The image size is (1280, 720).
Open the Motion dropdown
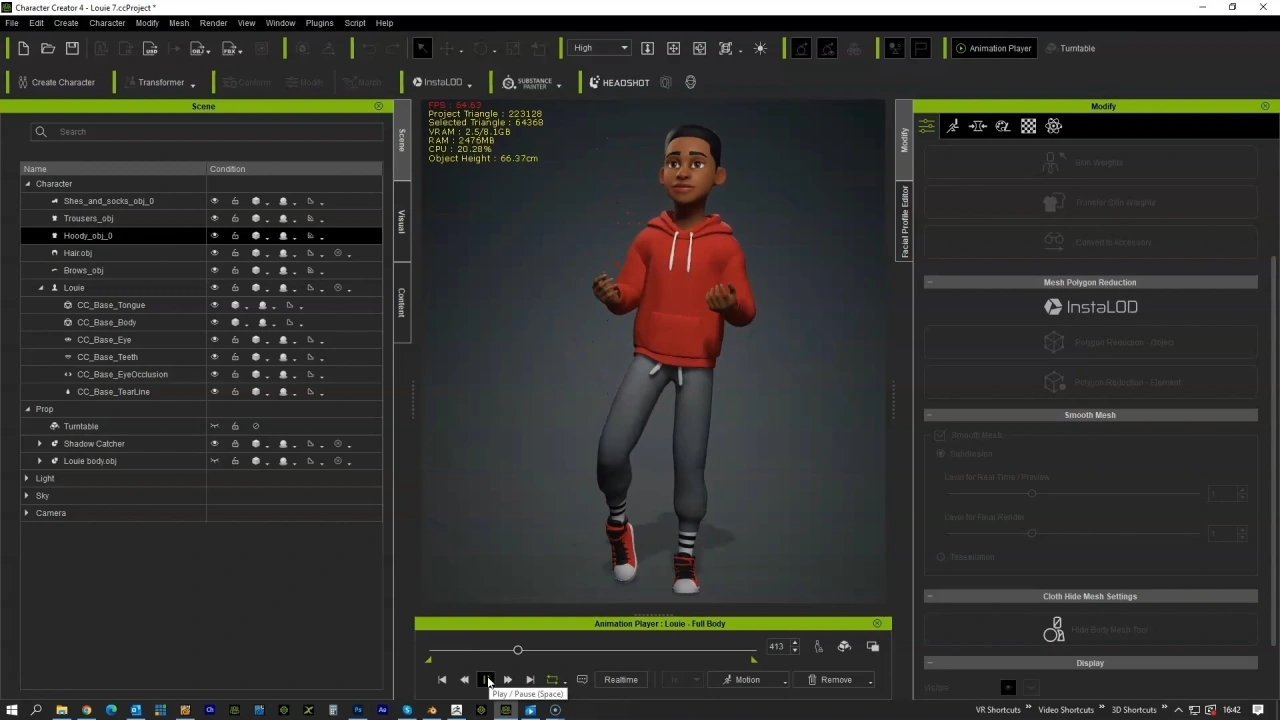pyautogui.click(x=748, y=680)
